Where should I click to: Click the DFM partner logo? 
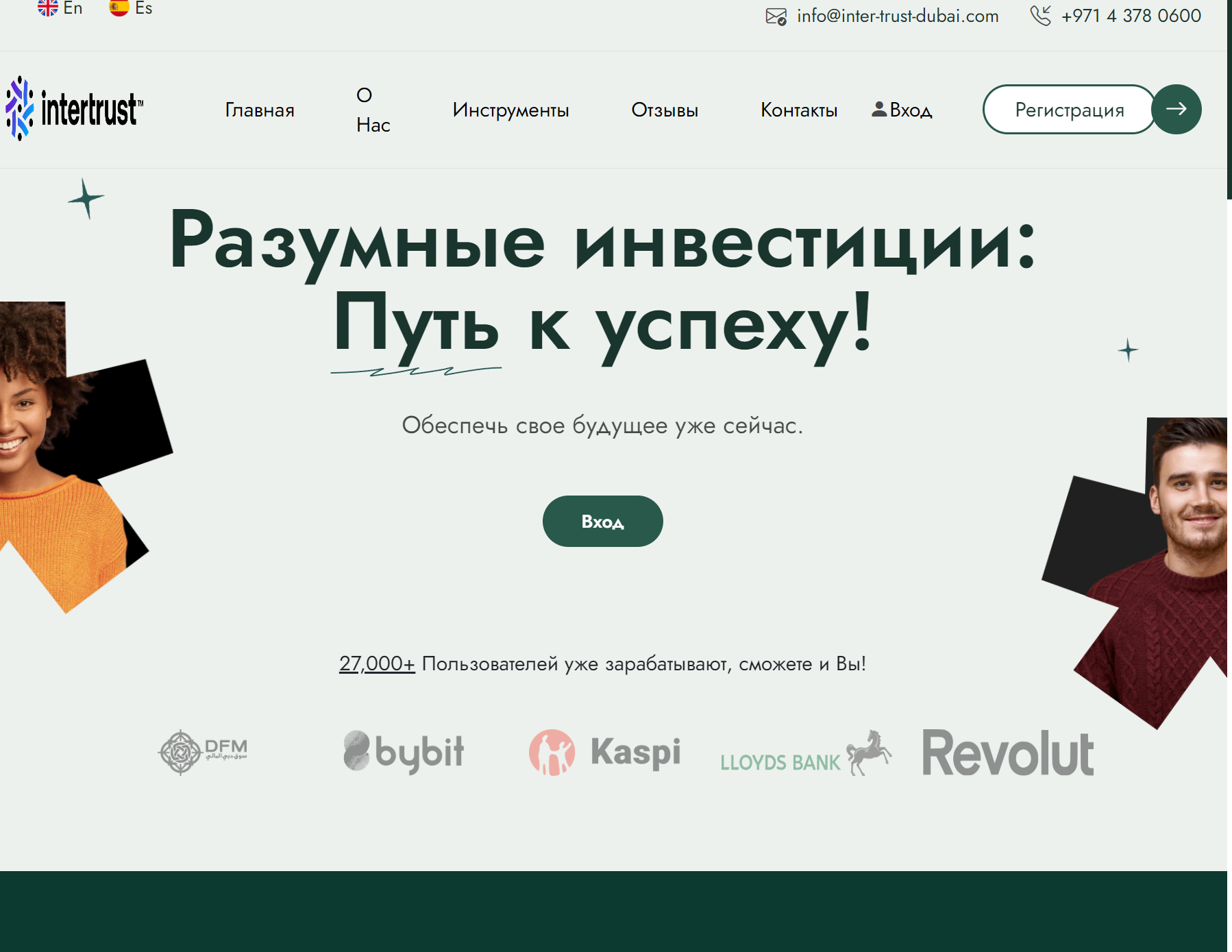point(203,752)
